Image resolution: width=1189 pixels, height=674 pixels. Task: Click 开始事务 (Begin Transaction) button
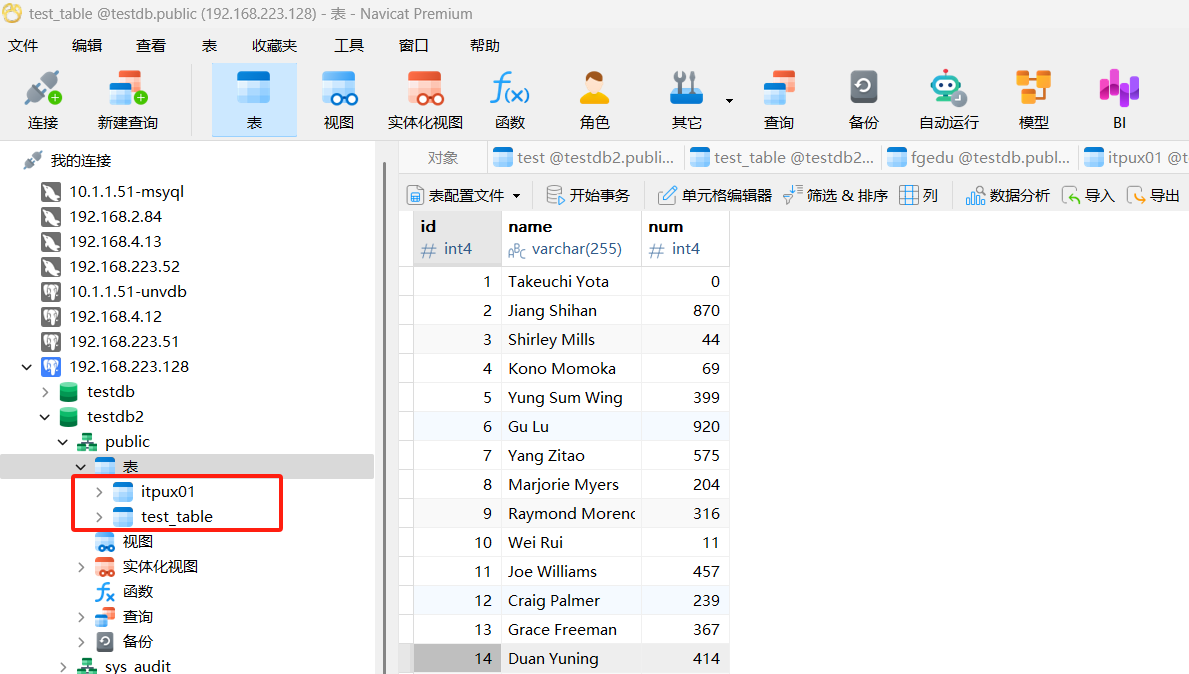588,196
